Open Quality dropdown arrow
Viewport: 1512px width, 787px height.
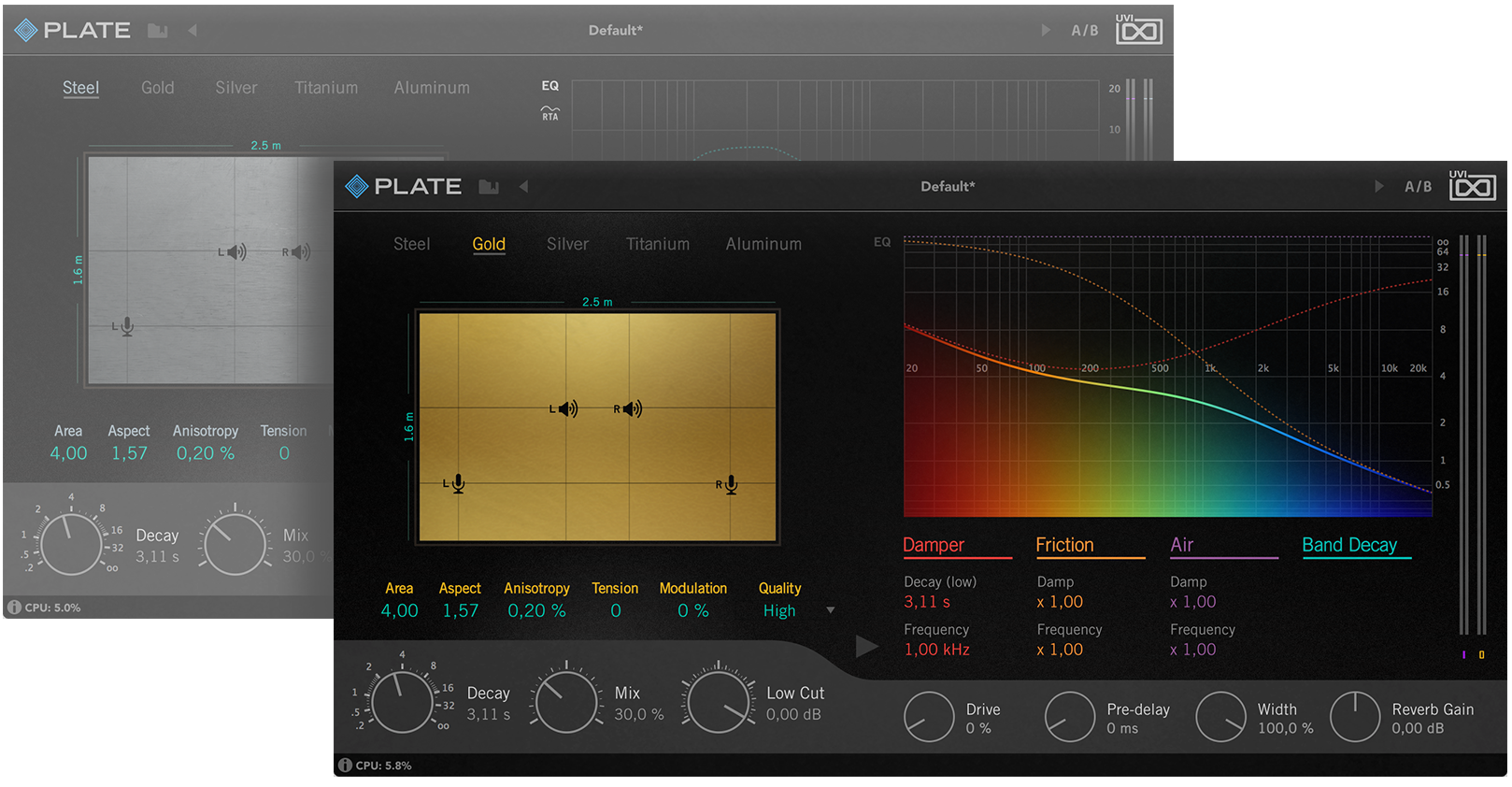(831, 610)
